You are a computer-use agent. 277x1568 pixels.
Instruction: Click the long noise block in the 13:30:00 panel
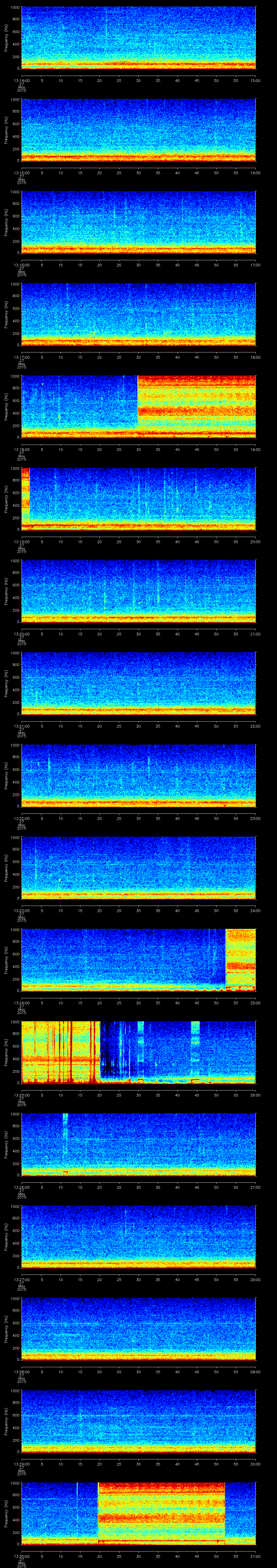pyautogui.click(x=161, y=1513)
